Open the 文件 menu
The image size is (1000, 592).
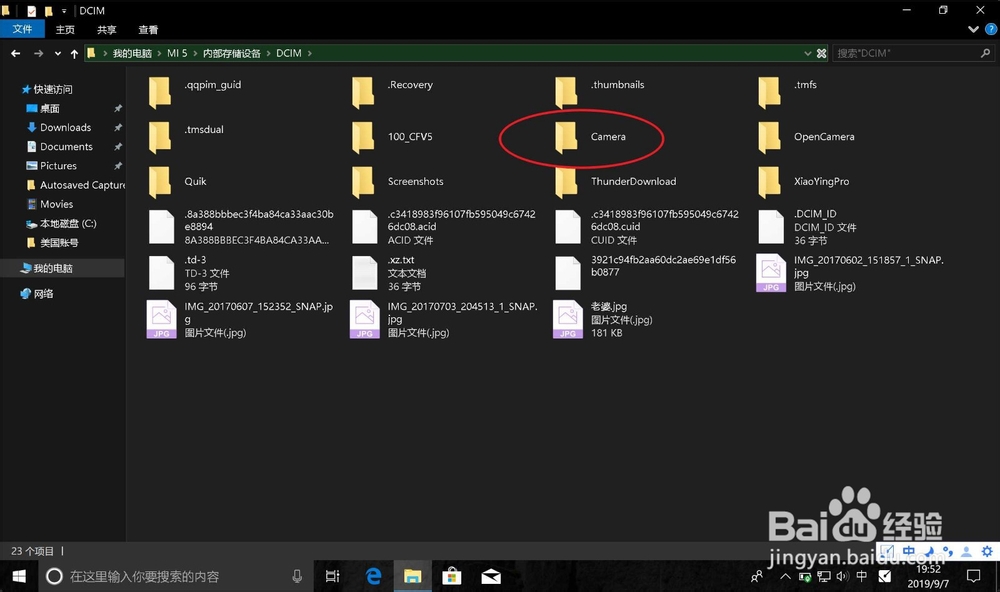pos(22,29)
